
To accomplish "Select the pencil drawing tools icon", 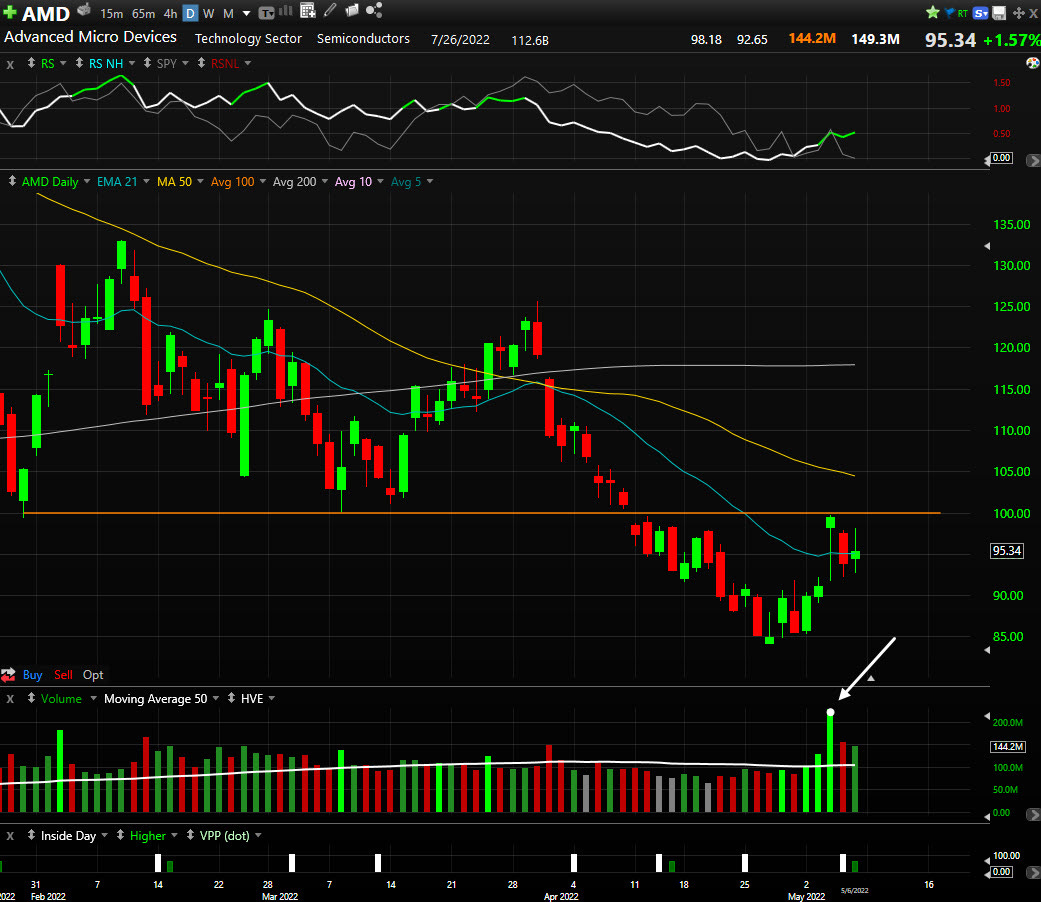I will click(x=330, y=10).
